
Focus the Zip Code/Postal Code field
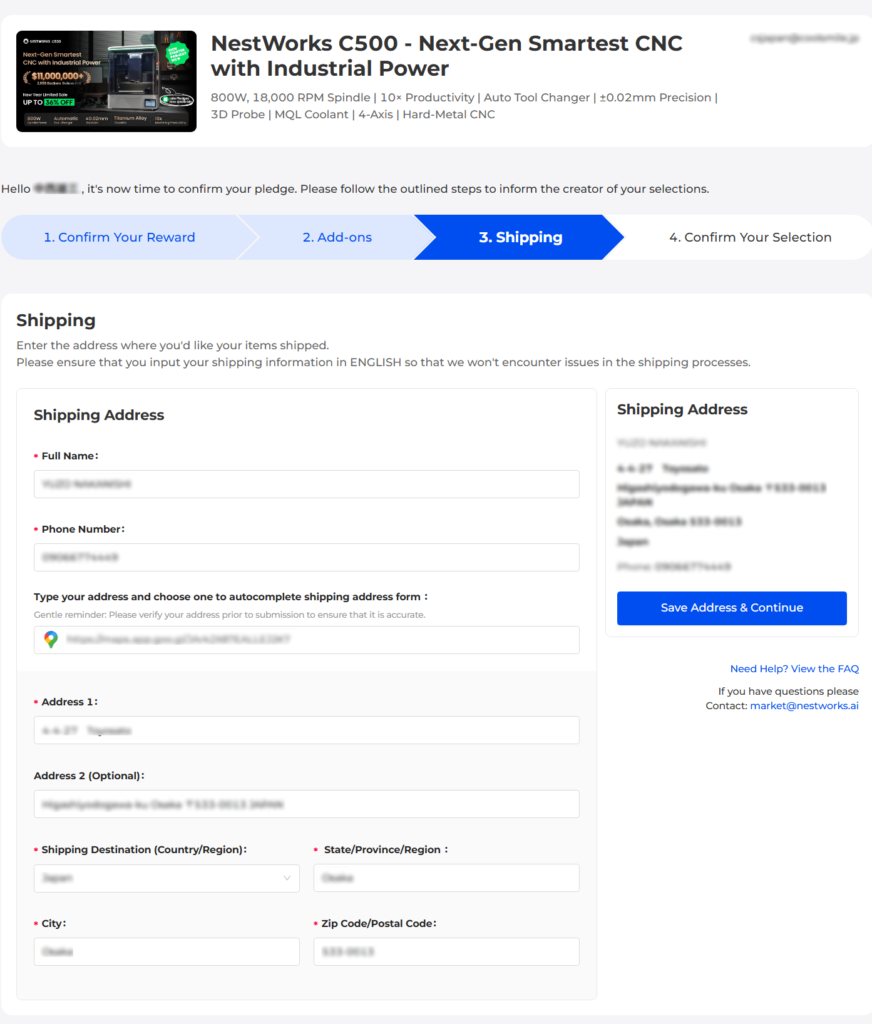(x=446, y=952)
